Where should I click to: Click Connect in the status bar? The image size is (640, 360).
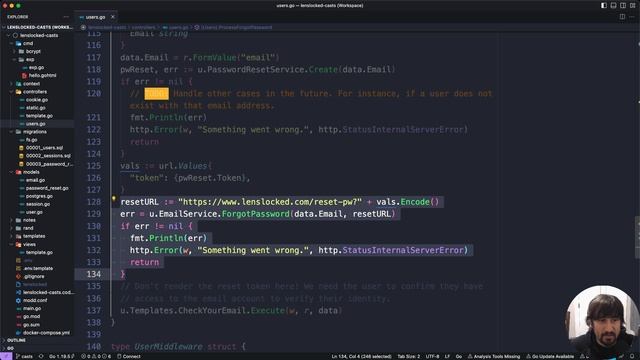[129, 356]
